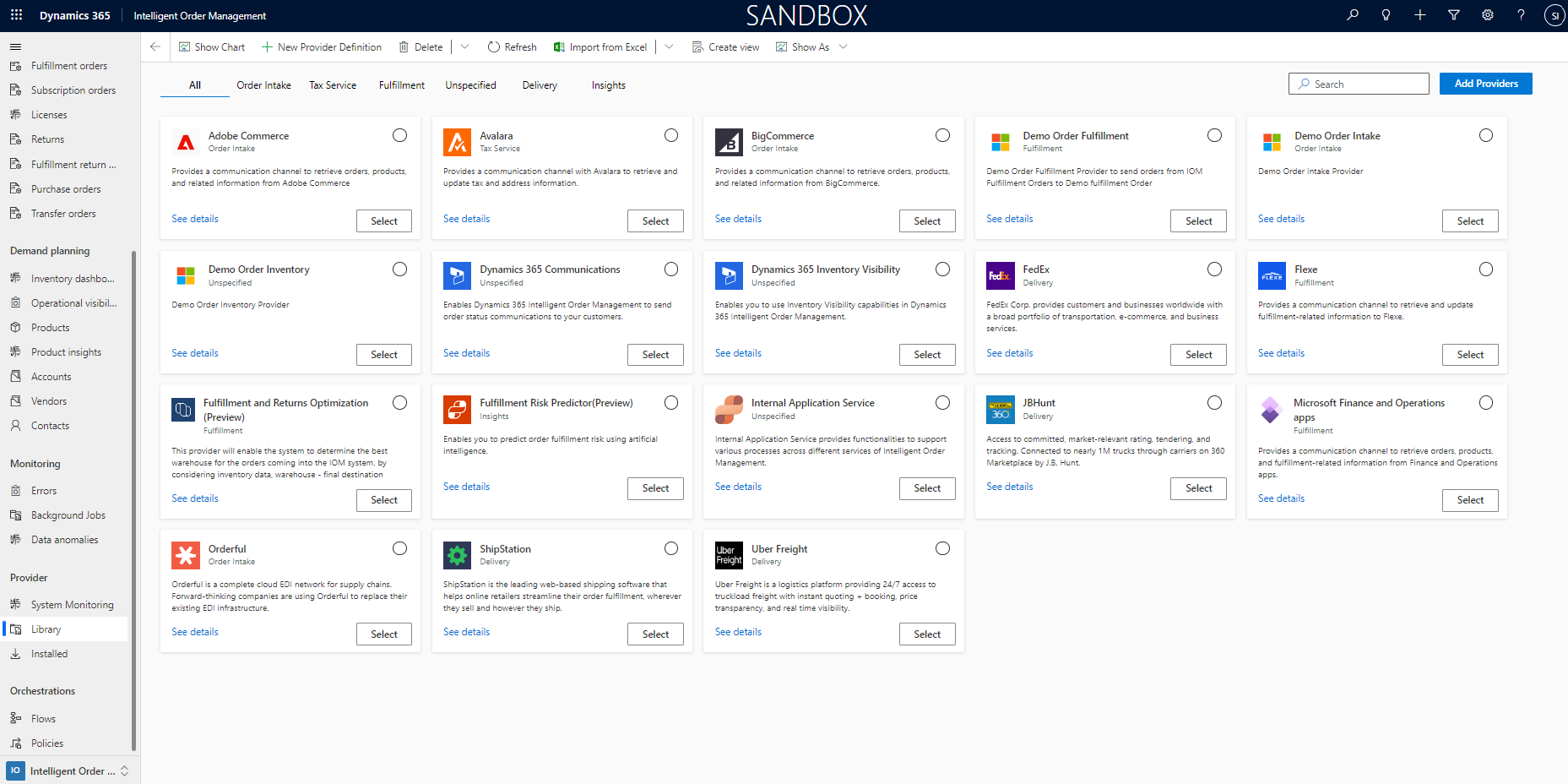
Task: Open Dynamics 365 settings gear
Action: click(x=1487, y=15)
